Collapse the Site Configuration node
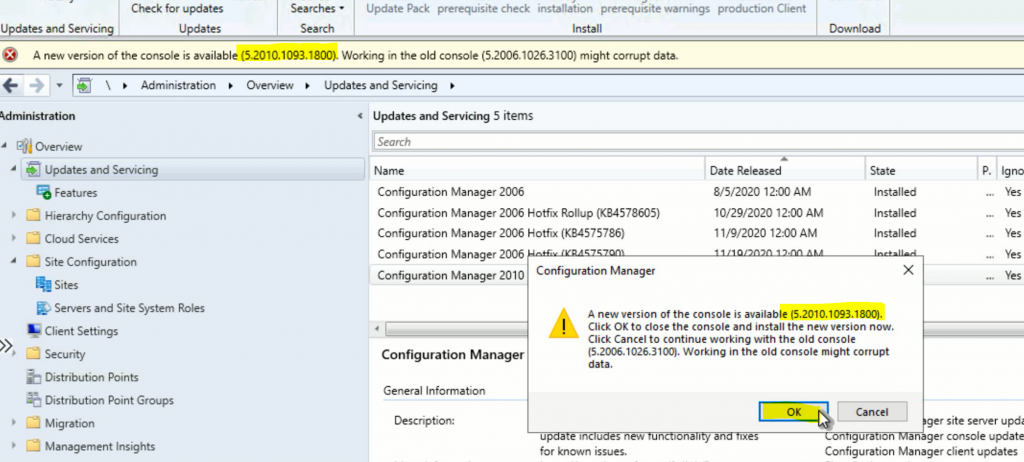Viewport: 1024px width, 462px height. tap(14, 261)
